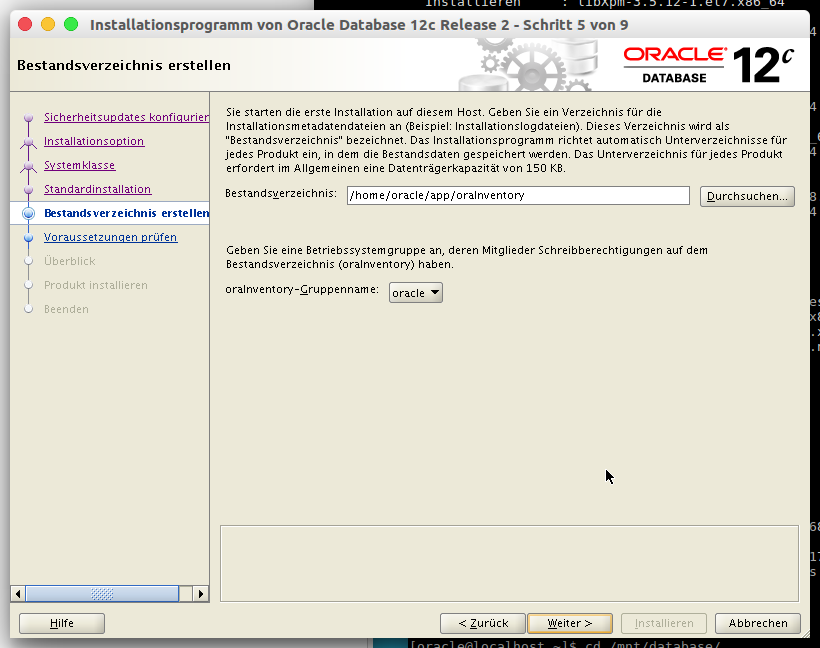Click the Durchsuchen button
The height and width of the screenshot is (648, 820).
[x=746, y=195]
